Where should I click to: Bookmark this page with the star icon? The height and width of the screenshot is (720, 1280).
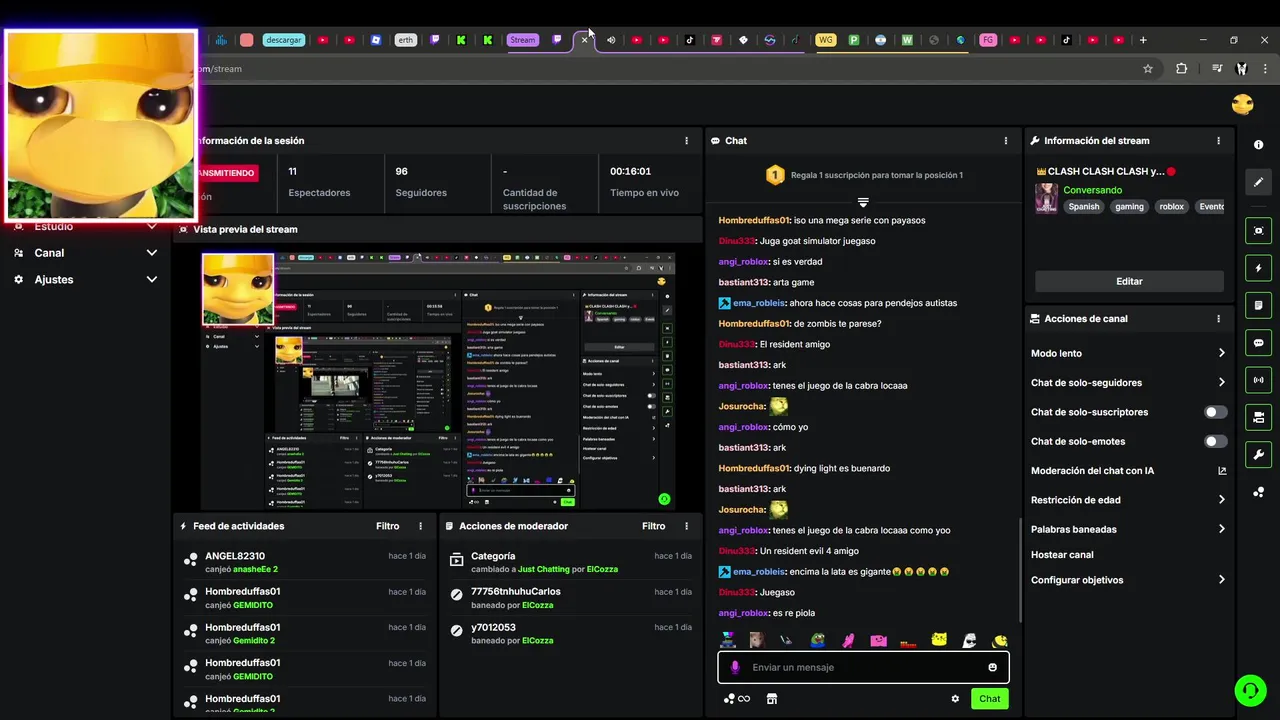click(1148, 69)
